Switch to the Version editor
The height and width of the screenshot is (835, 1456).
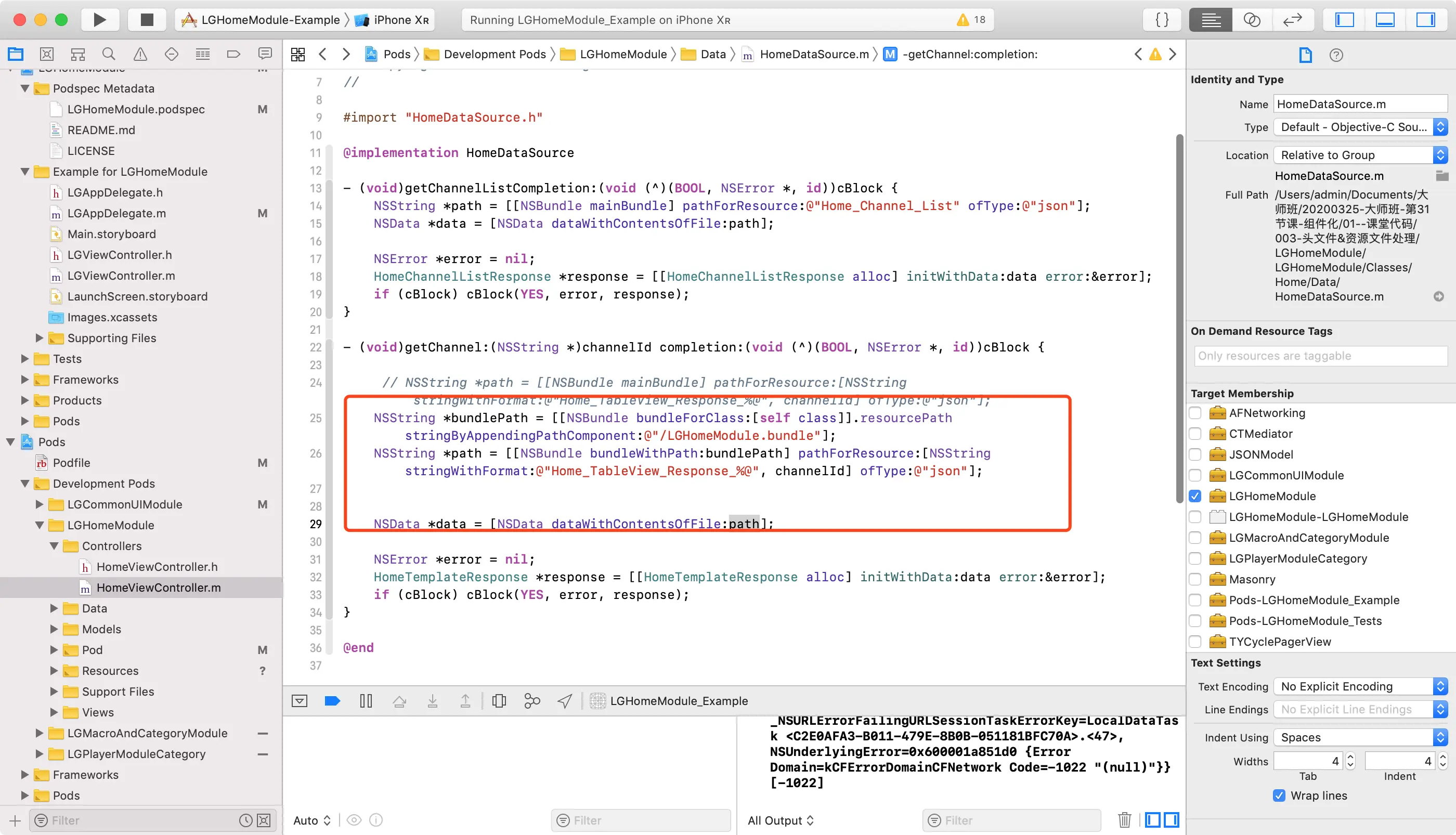click(x=1293, y=20)
